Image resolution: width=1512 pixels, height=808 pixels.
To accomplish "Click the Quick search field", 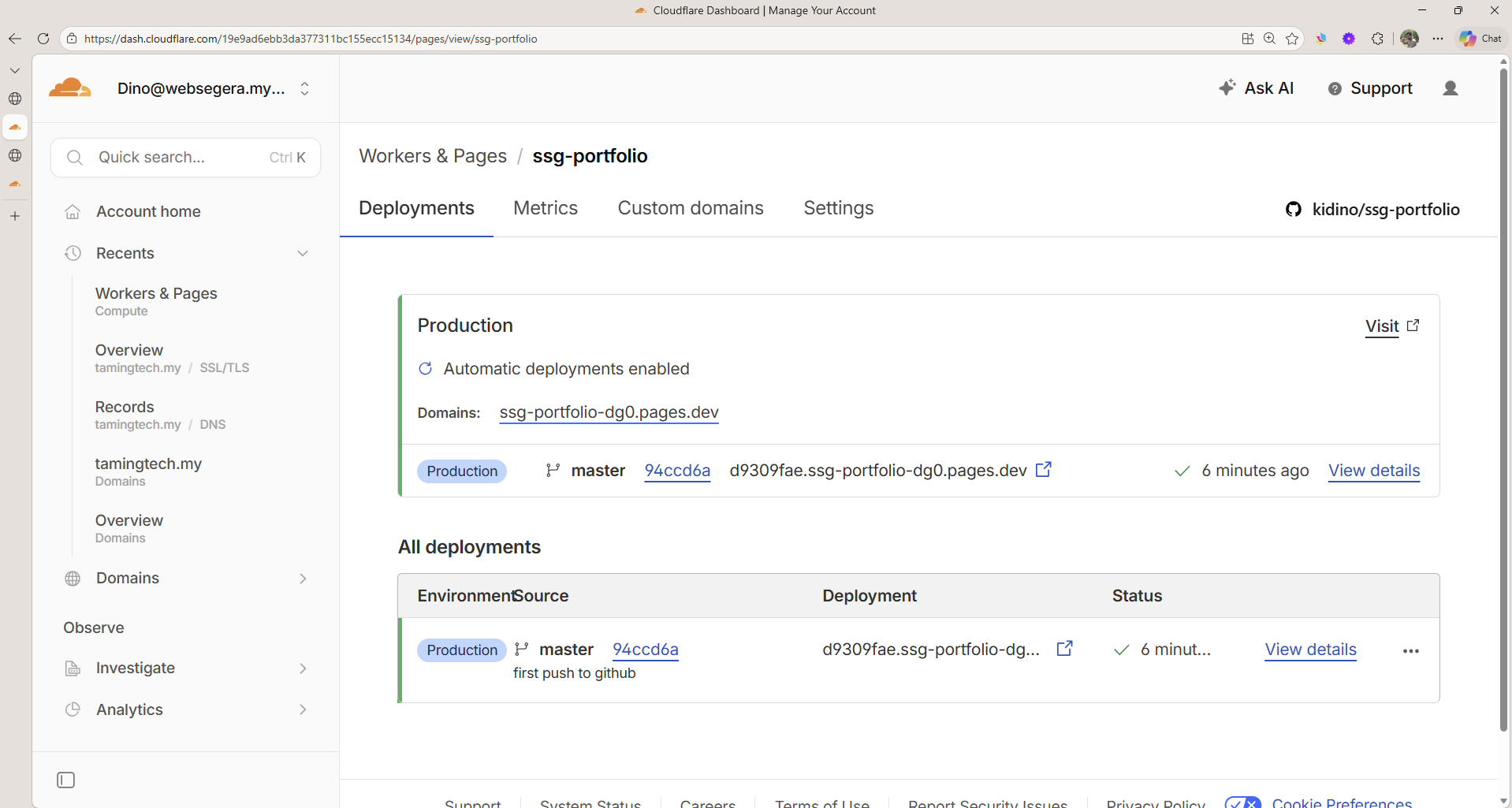I will tap(185, 158).
